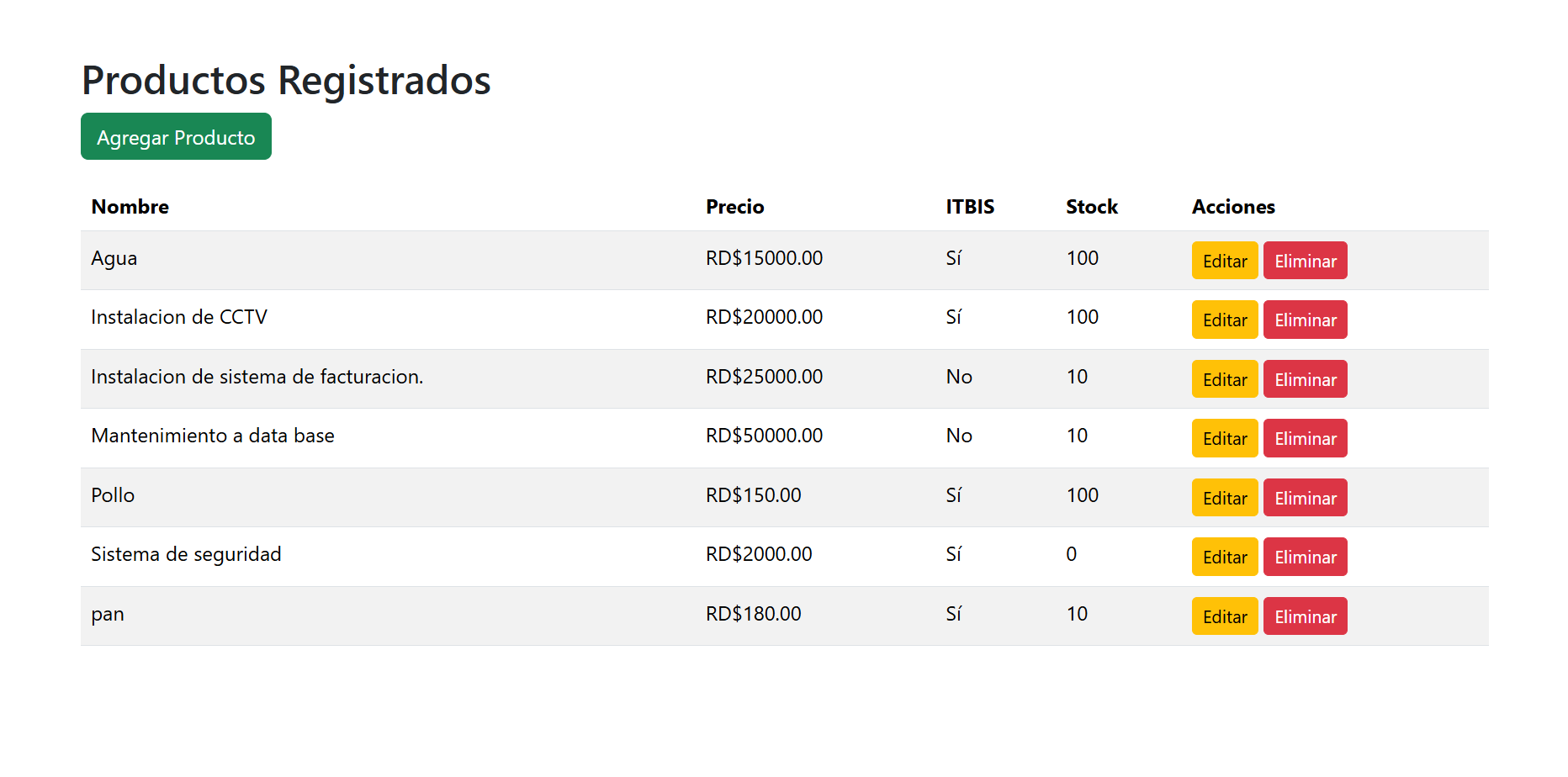The width and height of the screenshot is (1568, 777).
Task: Remove Instalacion de sistema de facturacion
Action: tap(1305, 379)
